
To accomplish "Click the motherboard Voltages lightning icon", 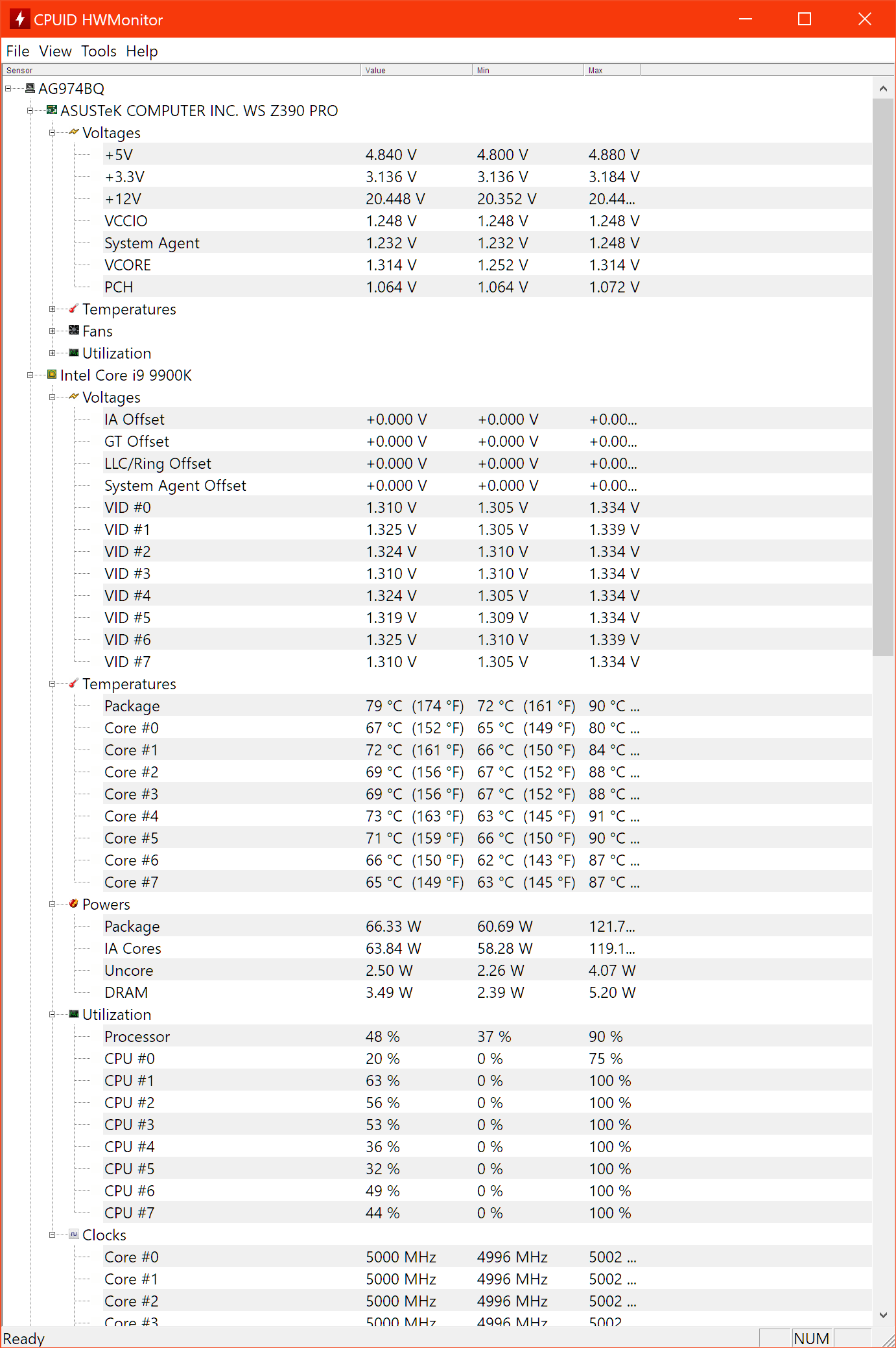I will [x=74, y=132].
